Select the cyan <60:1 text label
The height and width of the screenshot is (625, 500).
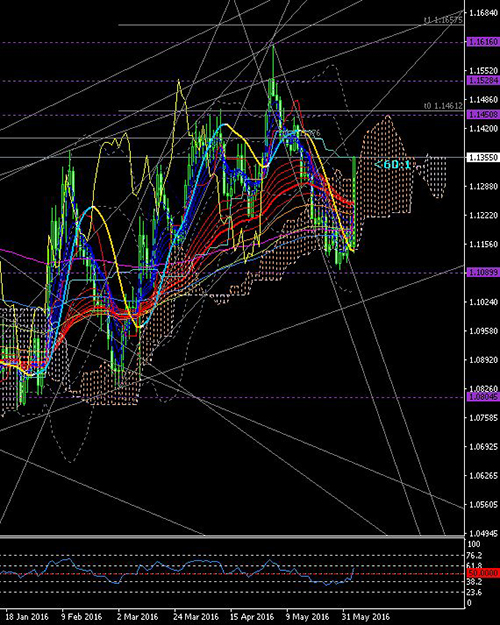[393, 164]
